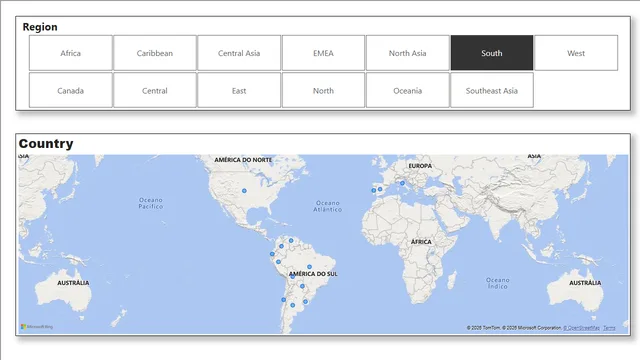Select the data point over Italy
The height and width of the screenshot is (360, 640).
pos(402,183)
